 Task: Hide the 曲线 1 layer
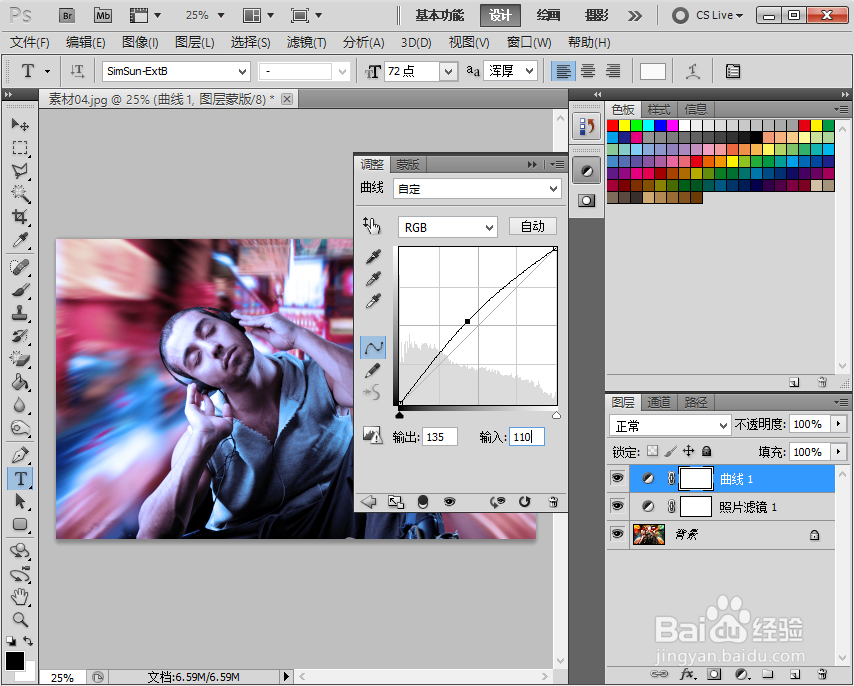click(617, 478)
